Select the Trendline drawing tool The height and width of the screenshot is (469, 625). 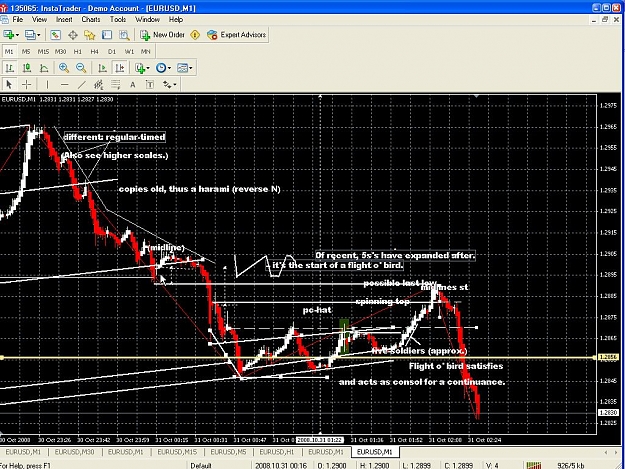pyautogui.click(x=81, y=84)
